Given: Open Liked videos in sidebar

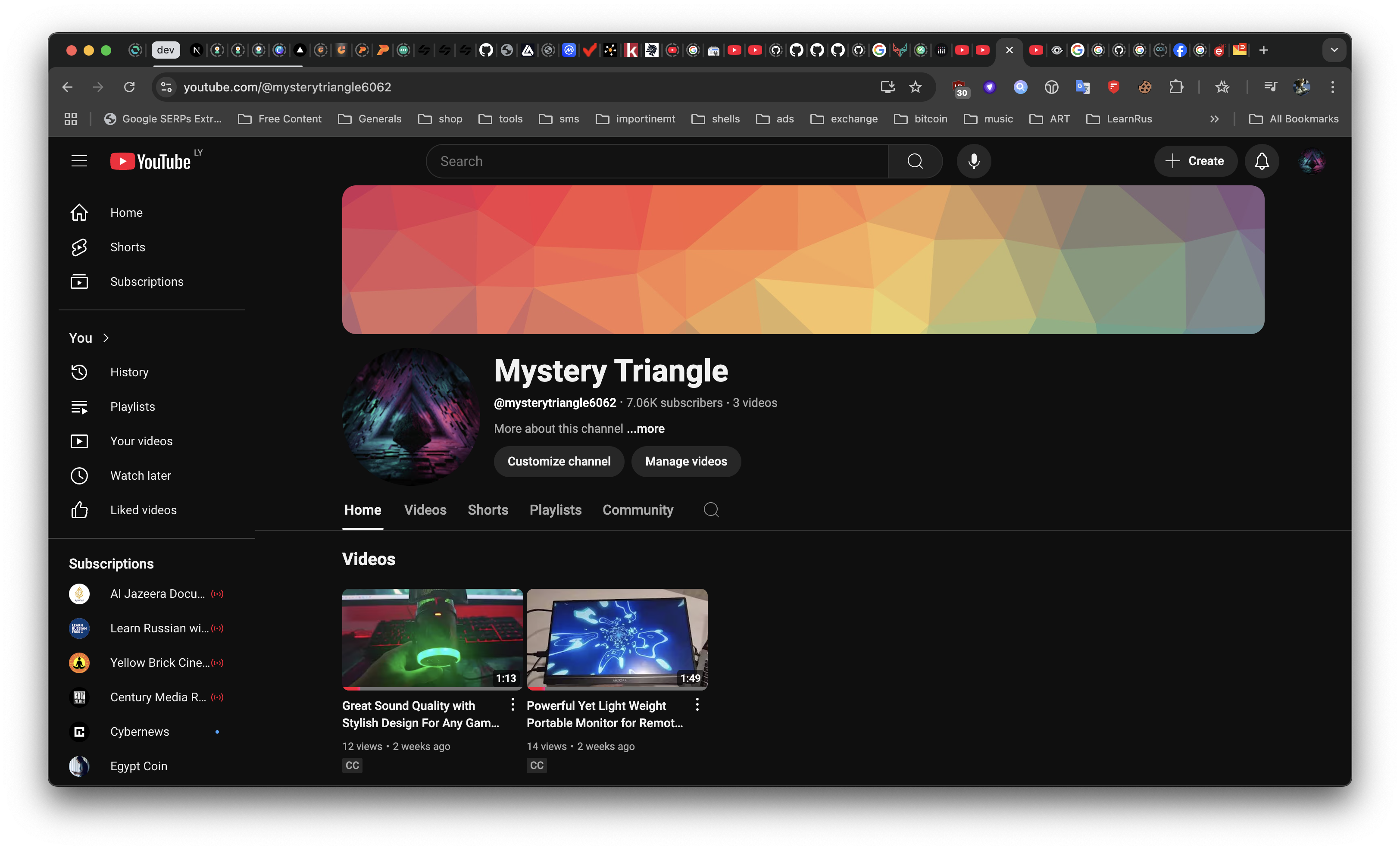Looking at the screenshot, I should (151, 510).
